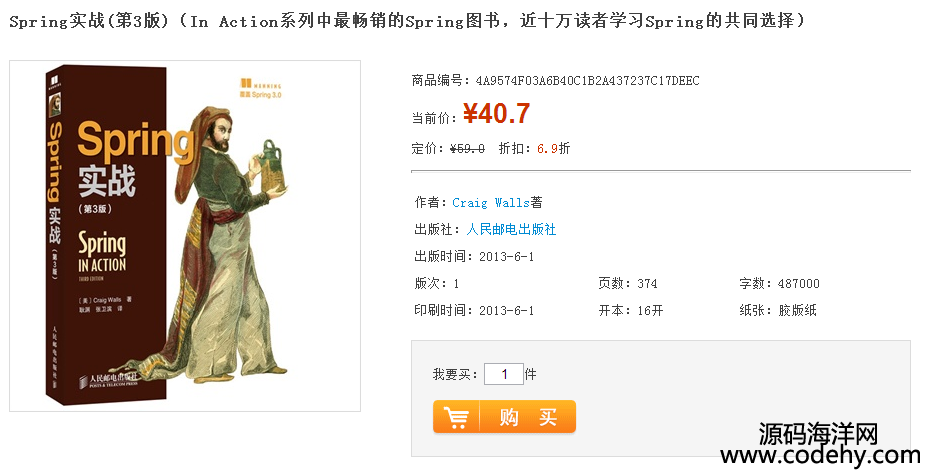Image resolution: width=925 pixels, height=475 pixels.
Task: Click the 购买 buy button text
Action: pos(528,418)
